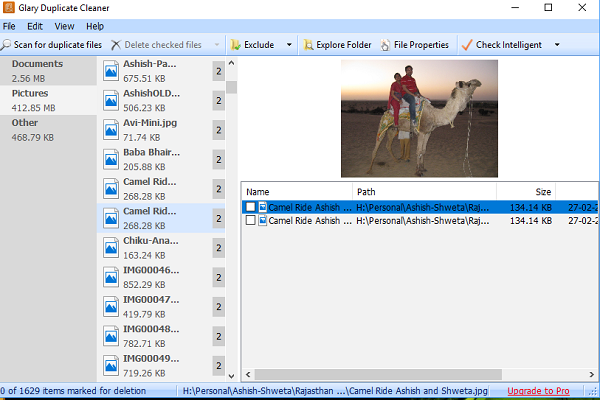600x400 pixels.
Task: Expand the Check Intelligent dropdown arrow
Action: 557,45
